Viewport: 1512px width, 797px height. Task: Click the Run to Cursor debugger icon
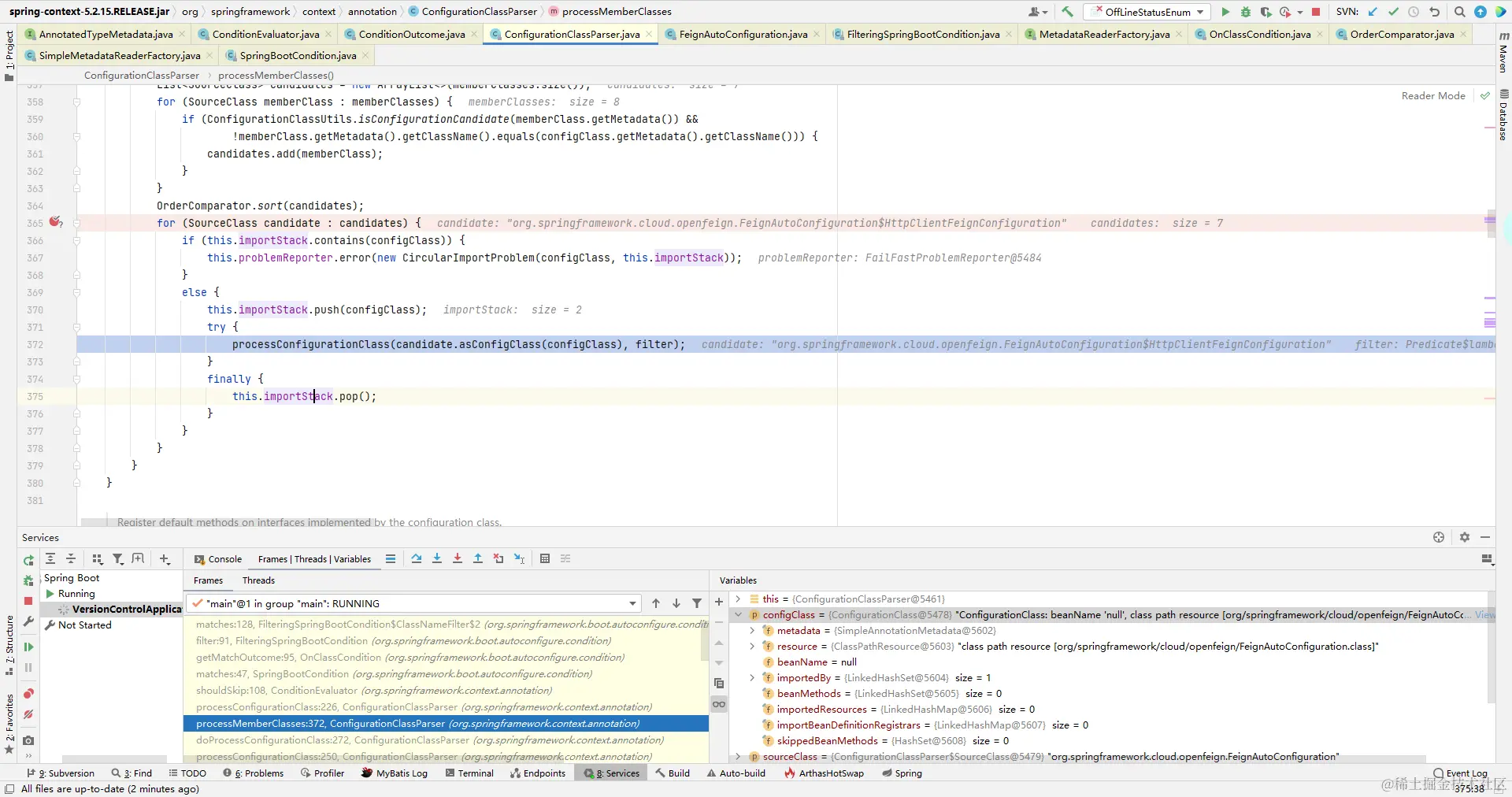[519, 558]
